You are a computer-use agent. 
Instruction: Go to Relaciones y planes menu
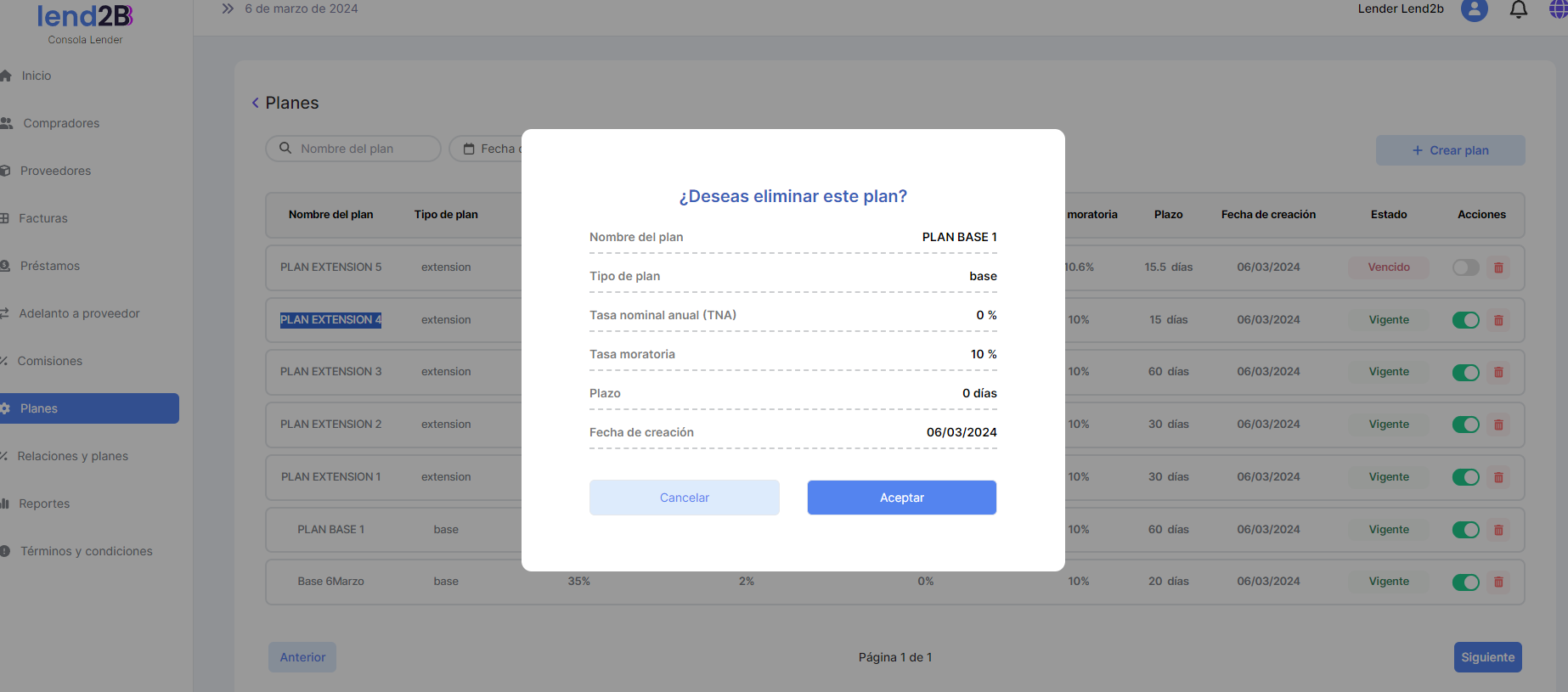[x=72, y=456]
